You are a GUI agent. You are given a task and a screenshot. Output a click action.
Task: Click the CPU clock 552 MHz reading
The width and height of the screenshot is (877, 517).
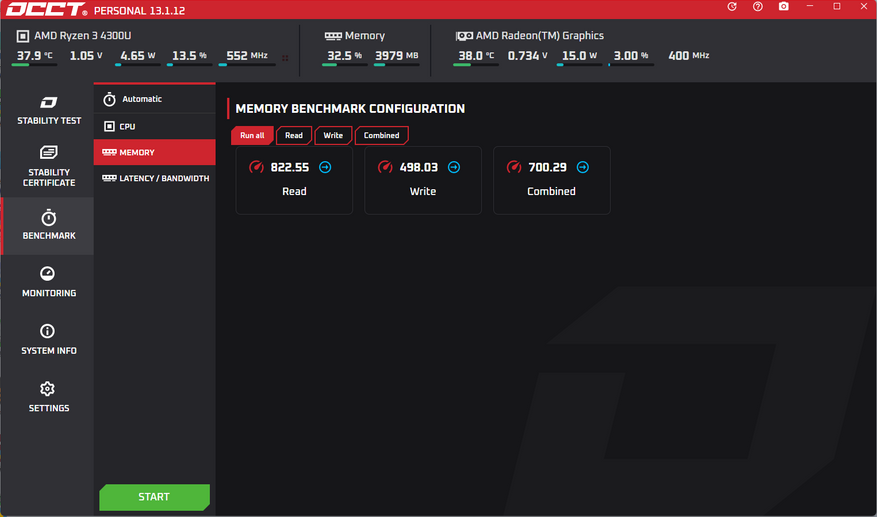(x=247, y=55)
